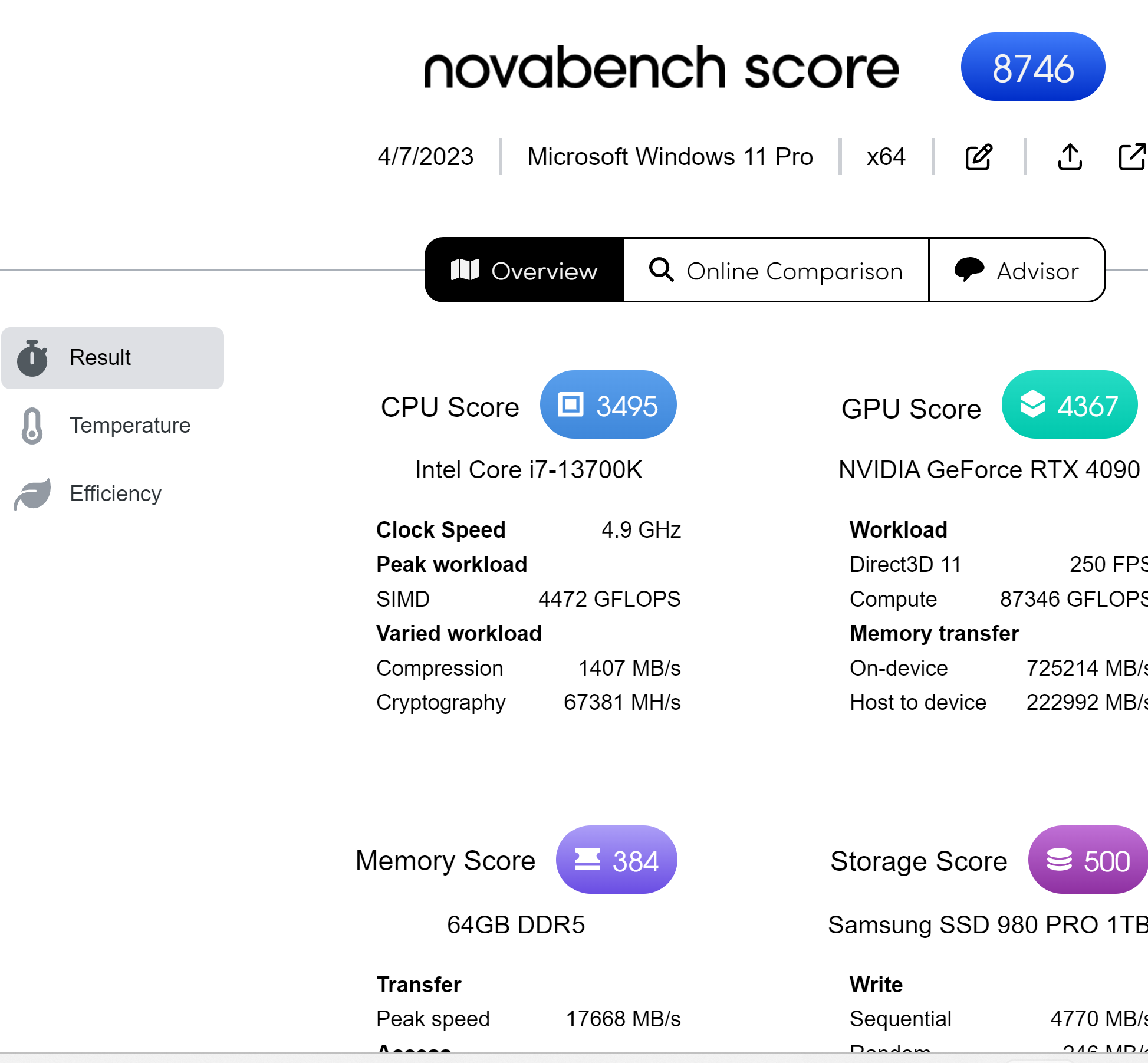Click the overall score badge 8746

pyautogui.click(x=1033, y=67)
